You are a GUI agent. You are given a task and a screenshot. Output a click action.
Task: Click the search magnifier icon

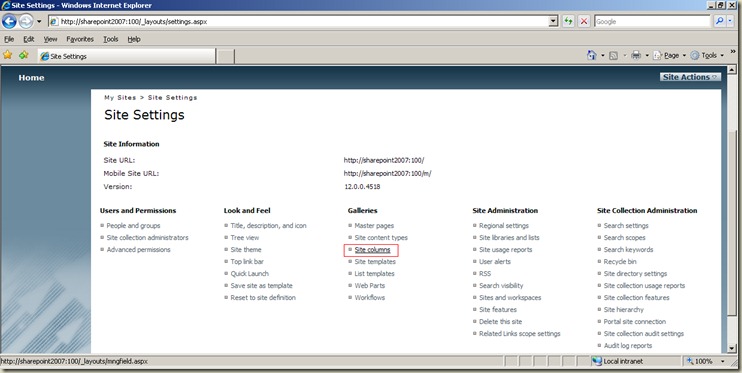pos(719,21)
